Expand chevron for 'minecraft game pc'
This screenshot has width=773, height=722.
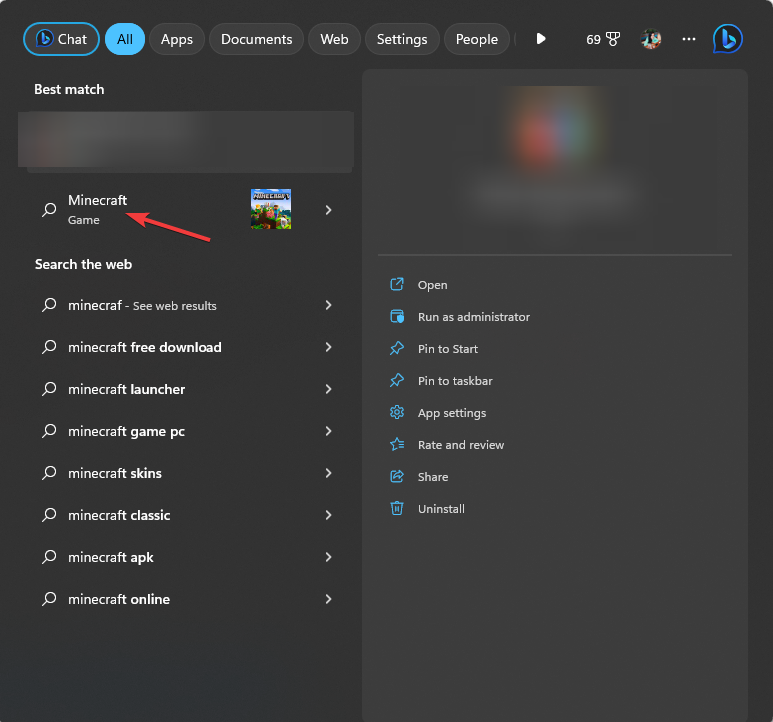point(328,431)
